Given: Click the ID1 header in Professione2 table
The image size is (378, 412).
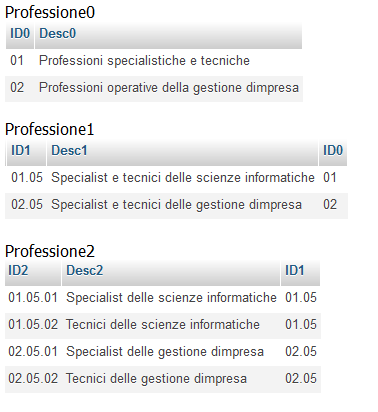Looking at the screenshot, I should click(300, 272).
